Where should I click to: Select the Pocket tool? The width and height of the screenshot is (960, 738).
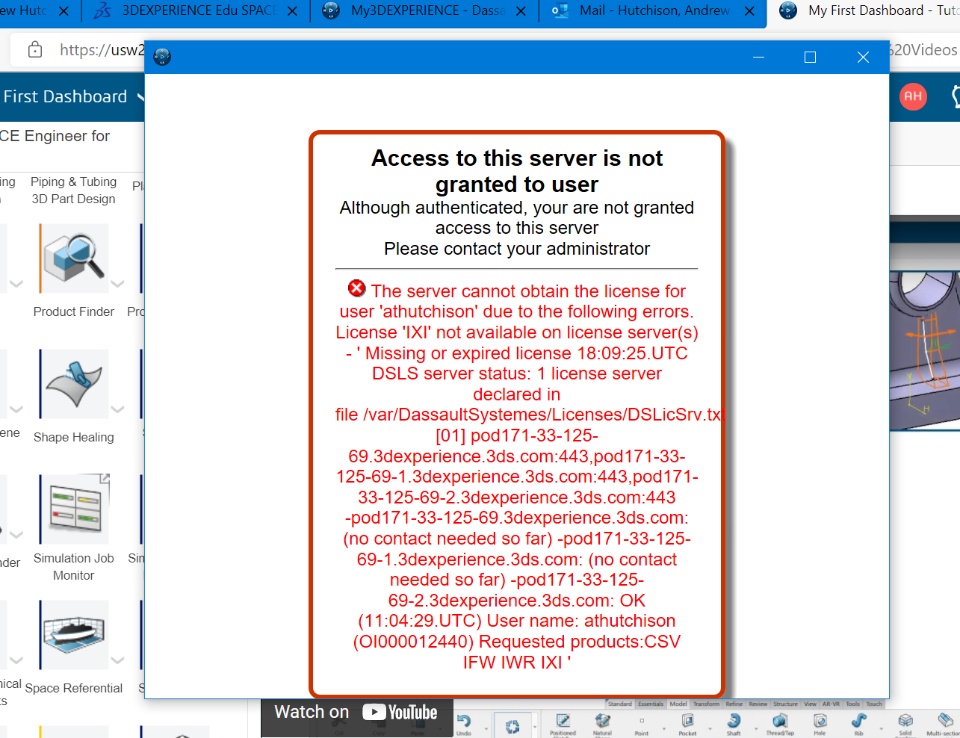[688, 724]
